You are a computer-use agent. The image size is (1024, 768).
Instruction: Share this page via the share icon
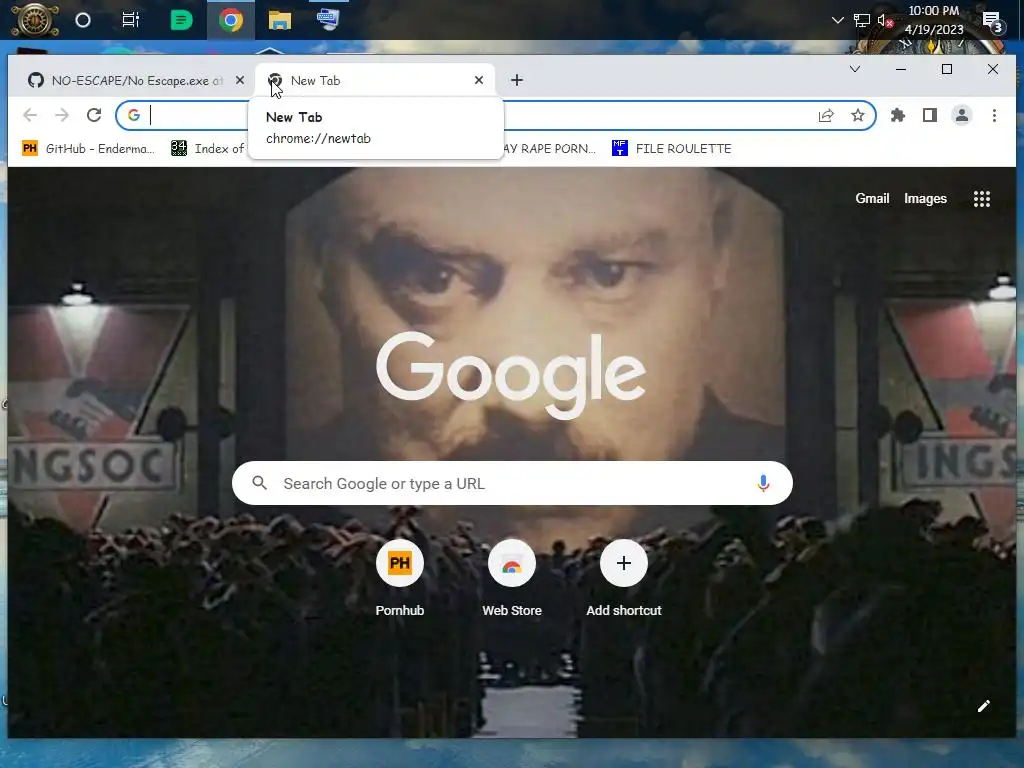[826, 116]
